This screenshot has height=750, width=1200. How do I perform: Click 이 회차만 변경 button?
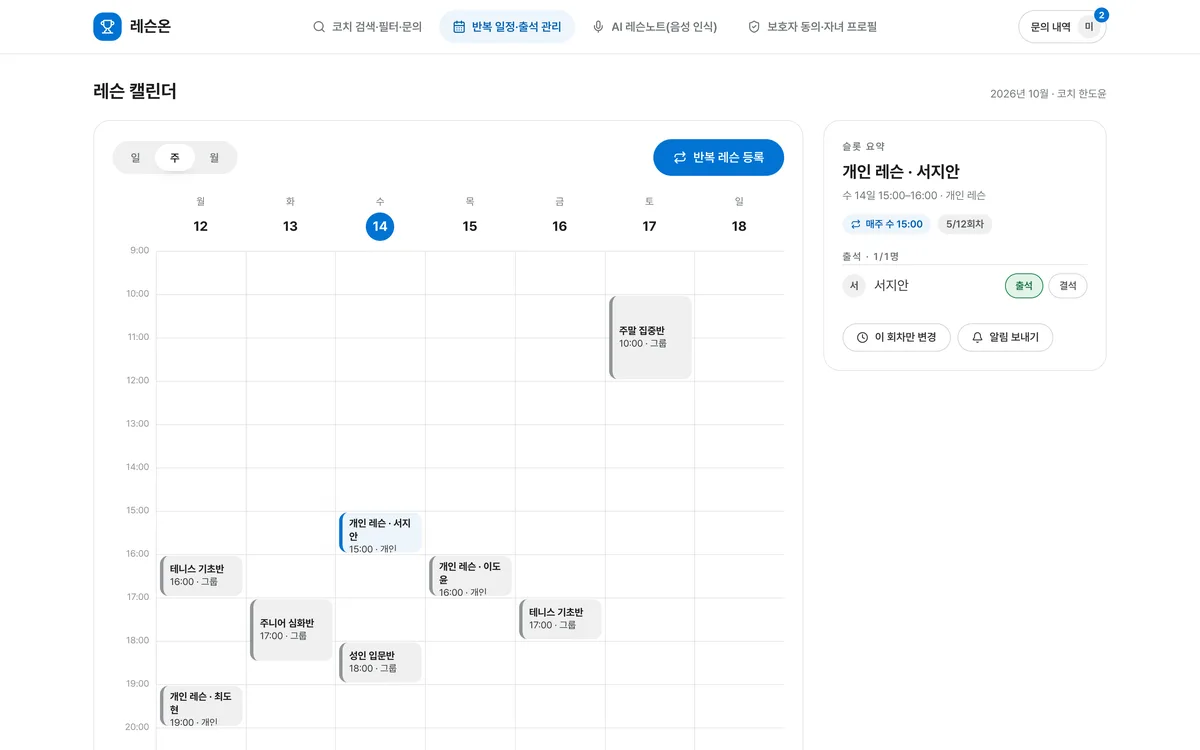[896, 338]
